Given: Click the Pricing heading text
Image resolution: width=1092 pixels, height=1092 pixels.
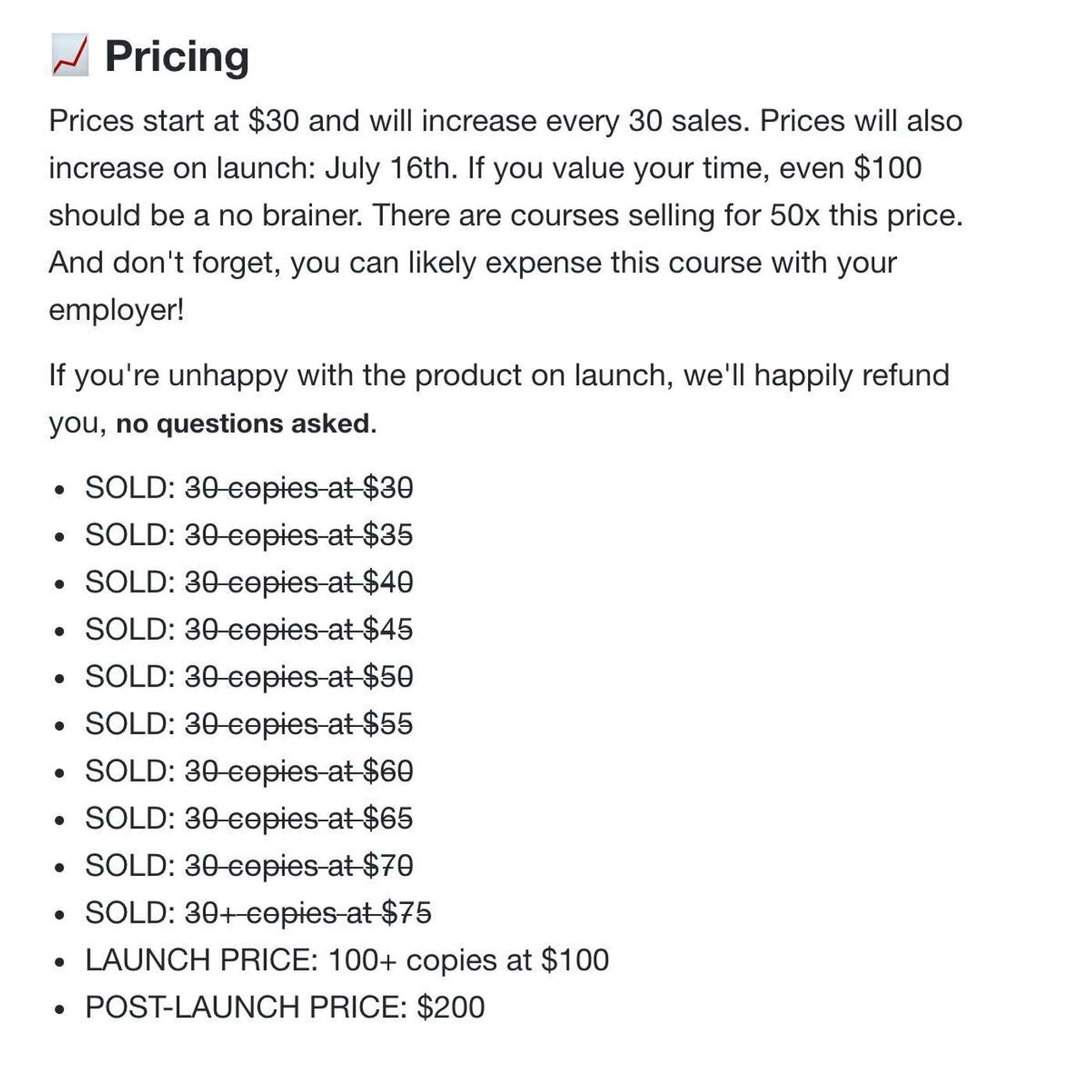Looking at the screenshot, I should tap(177, 56).
